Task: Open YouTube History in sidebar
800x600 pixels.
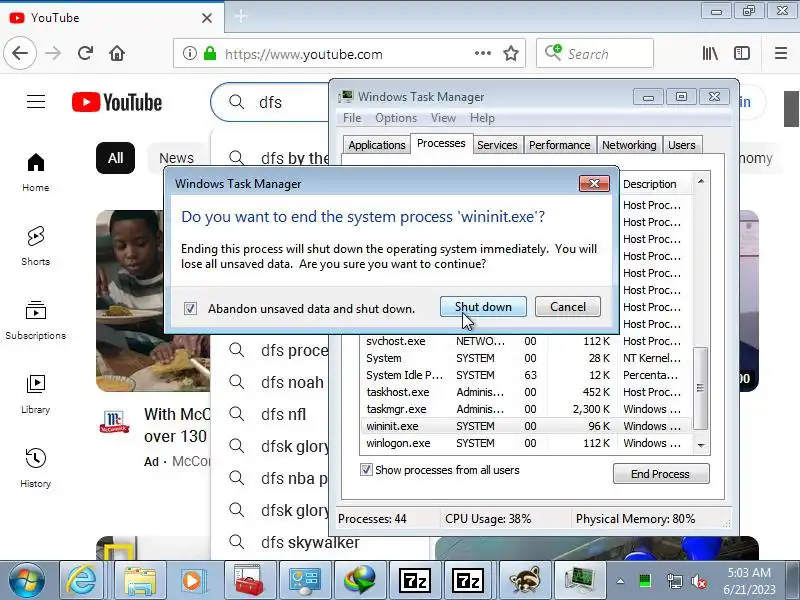Action: pyautogui.click(x=36, y=468)
